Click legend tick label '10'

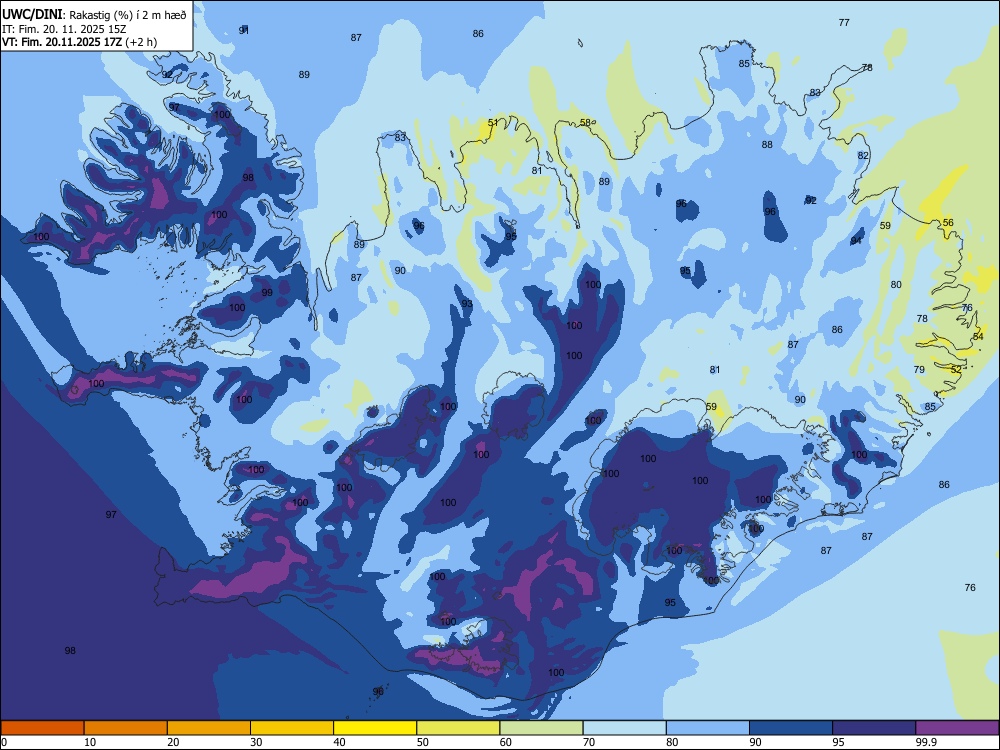coord(90,742)
